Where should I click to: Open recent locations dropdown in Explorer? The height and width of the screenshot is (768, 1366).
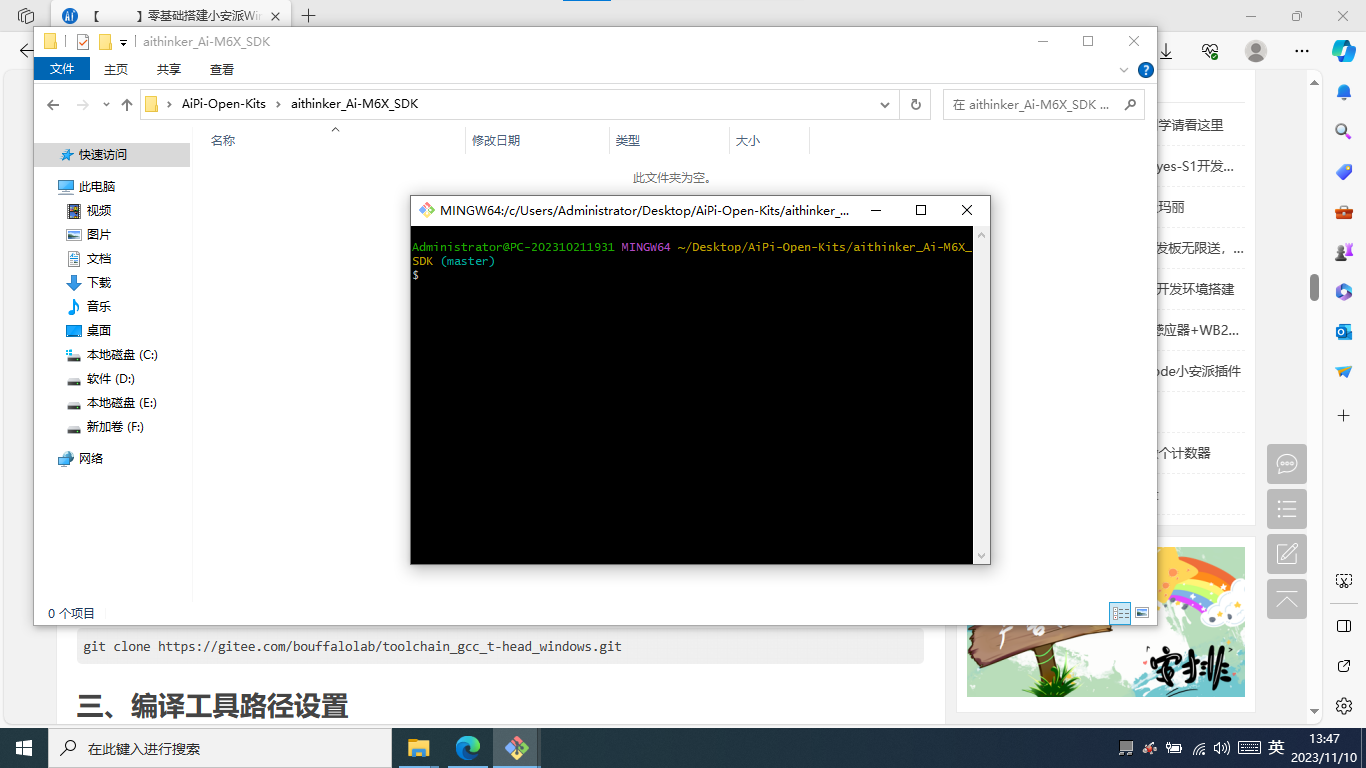click(x=106, y=105)
